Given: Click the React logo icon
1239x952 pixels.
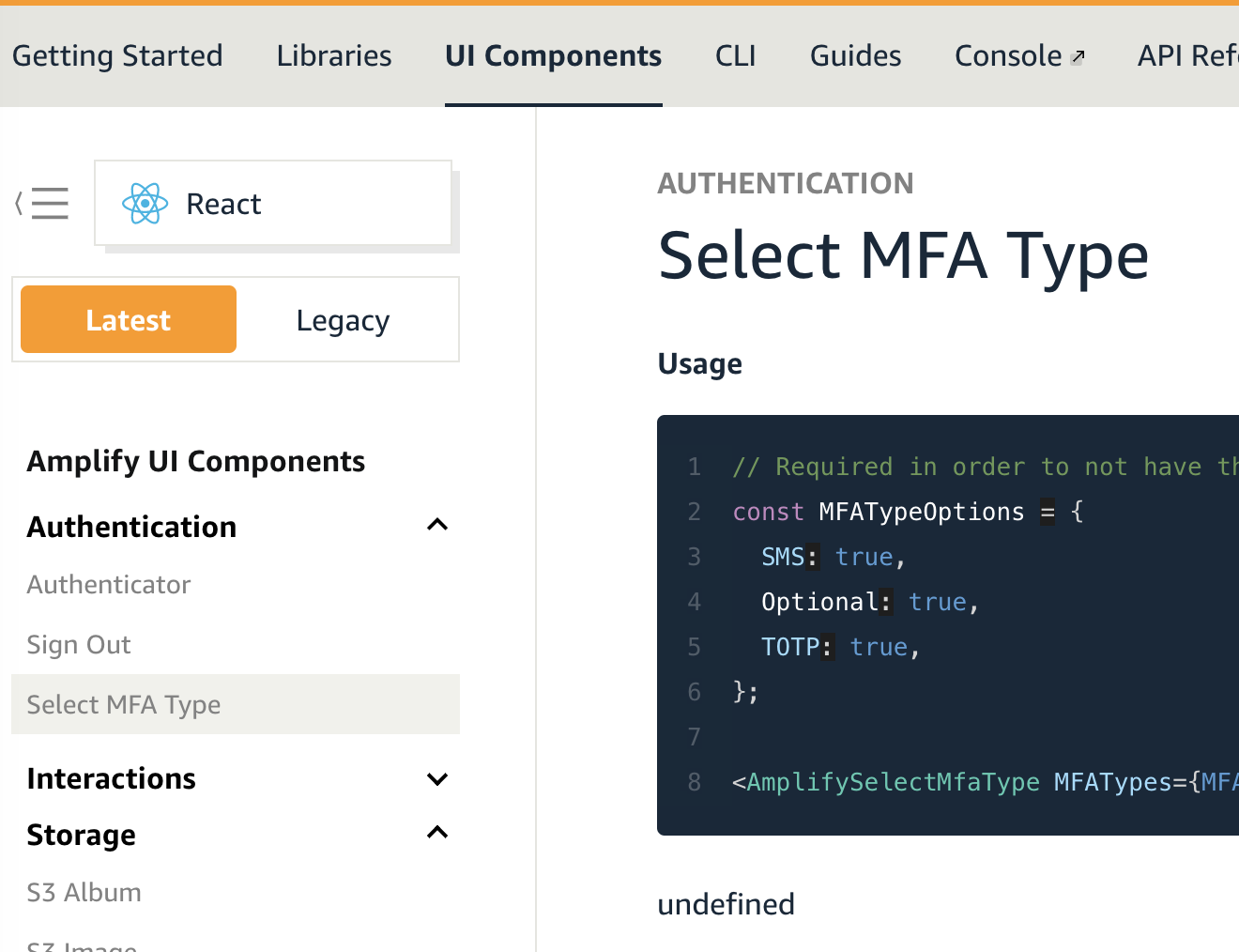Looking at the screenshot, I should coord(145,204).
